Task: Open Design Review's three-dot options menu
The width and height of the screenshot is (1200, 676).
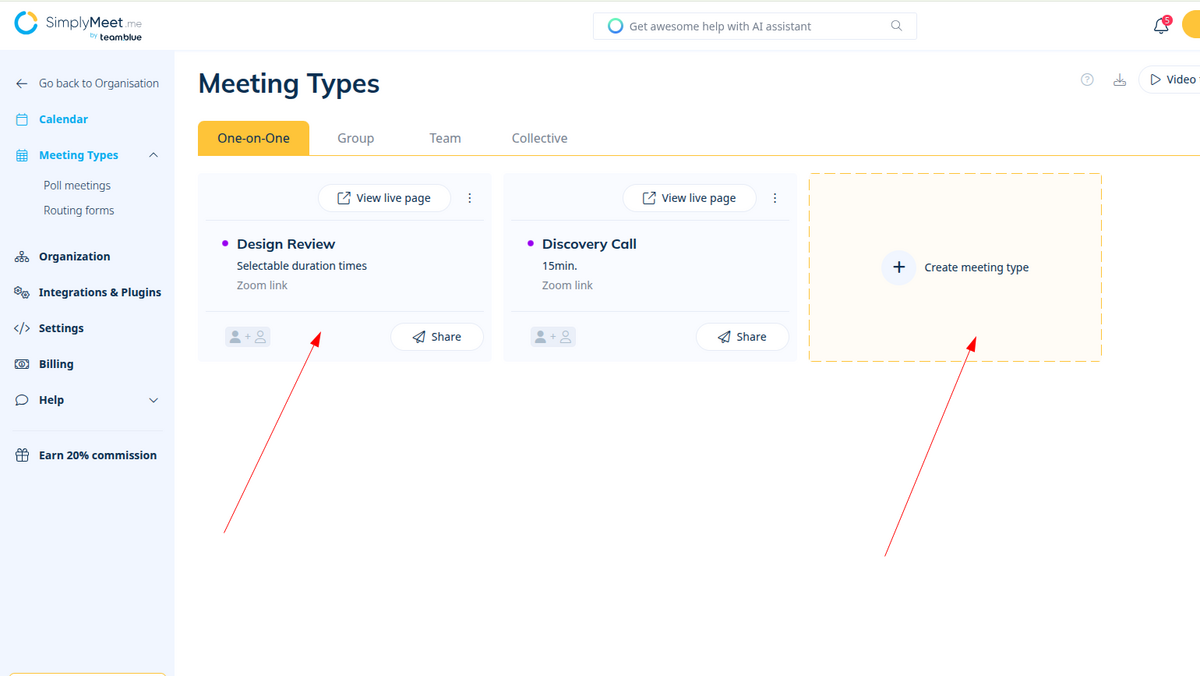Action: pos(470,198)
